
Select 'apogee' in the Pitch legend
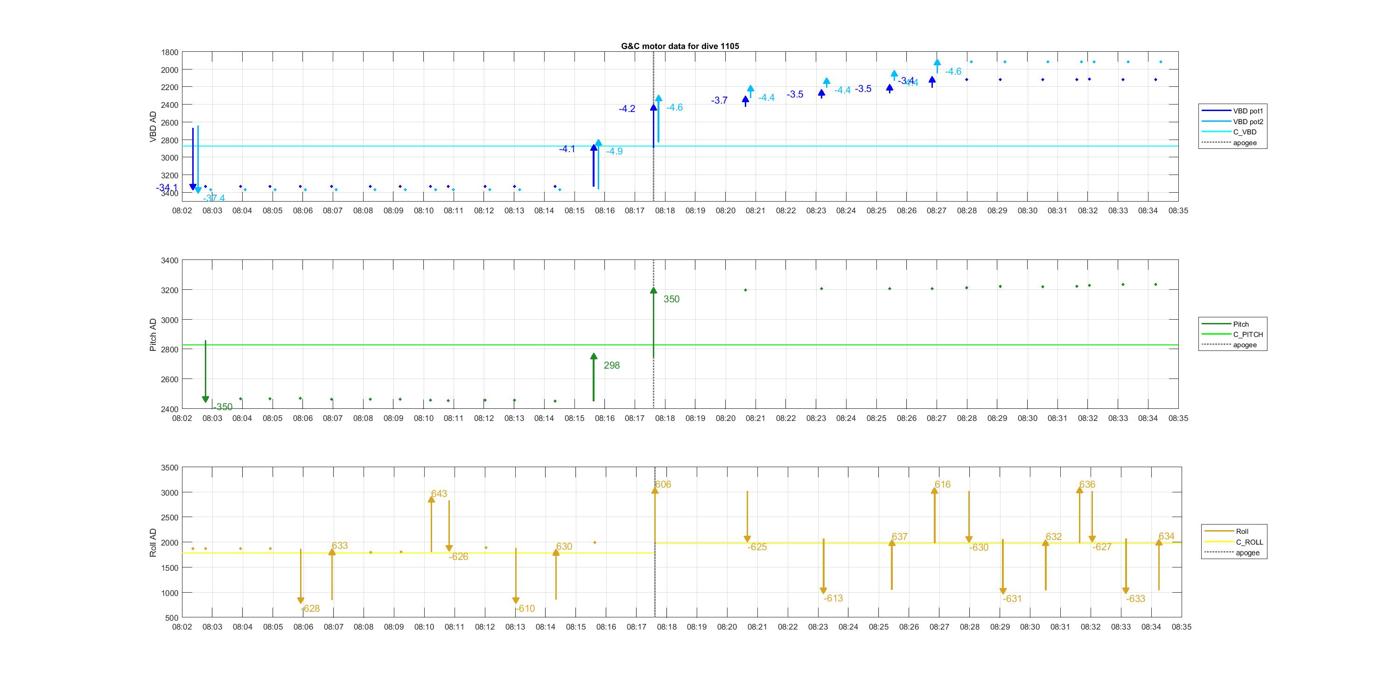[x=1231, y=345]
